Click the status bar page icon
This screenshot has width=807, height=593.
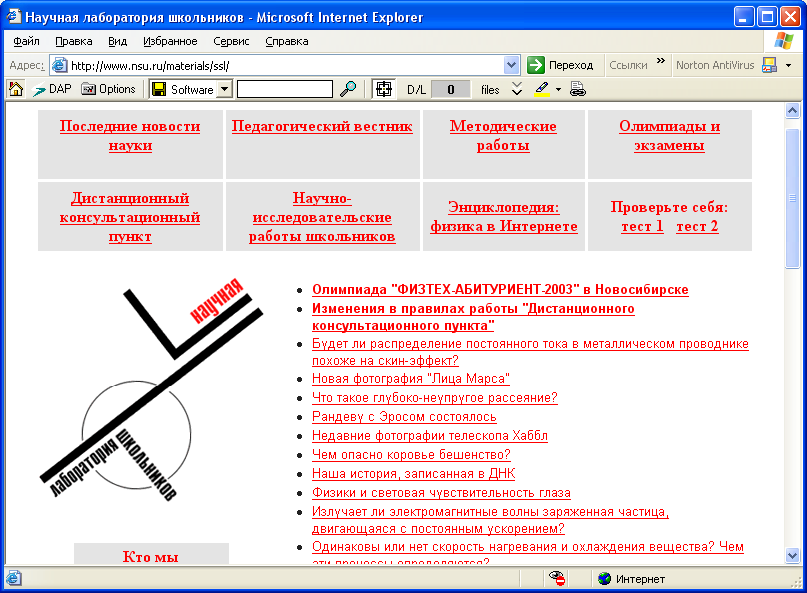[x=13, y=578]
